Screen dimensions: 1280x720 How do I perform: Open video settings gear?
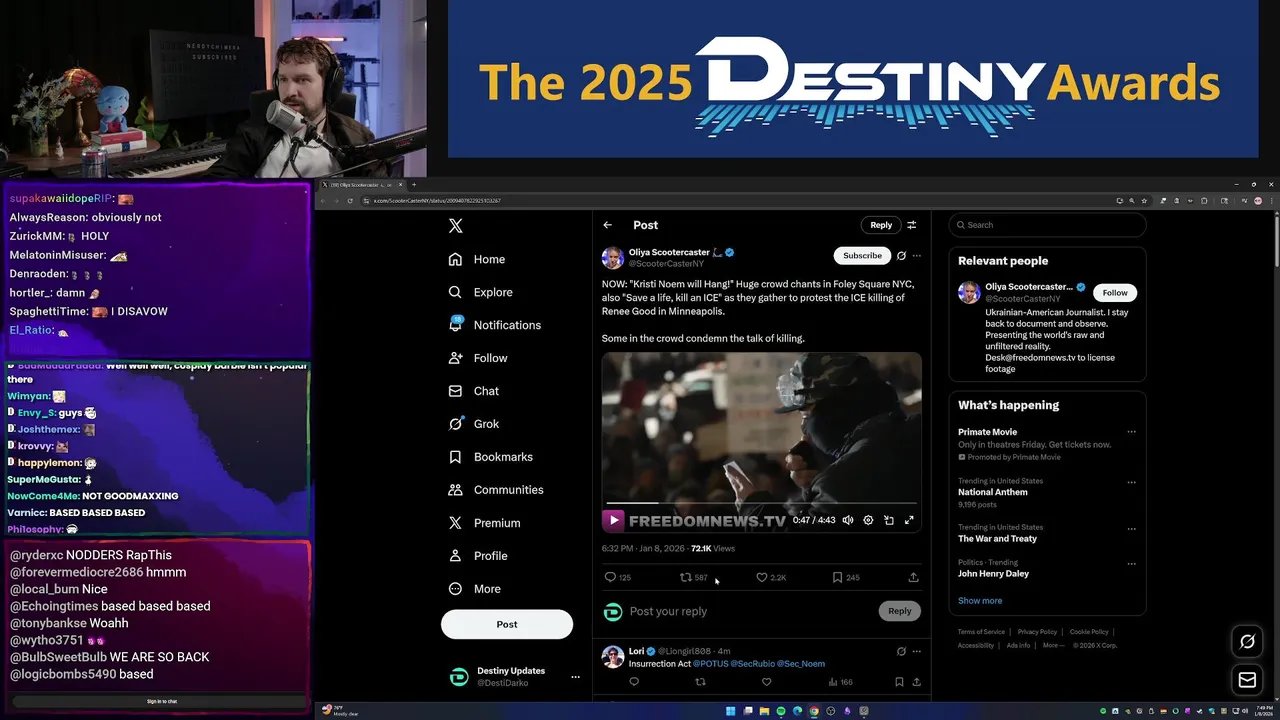868,520
